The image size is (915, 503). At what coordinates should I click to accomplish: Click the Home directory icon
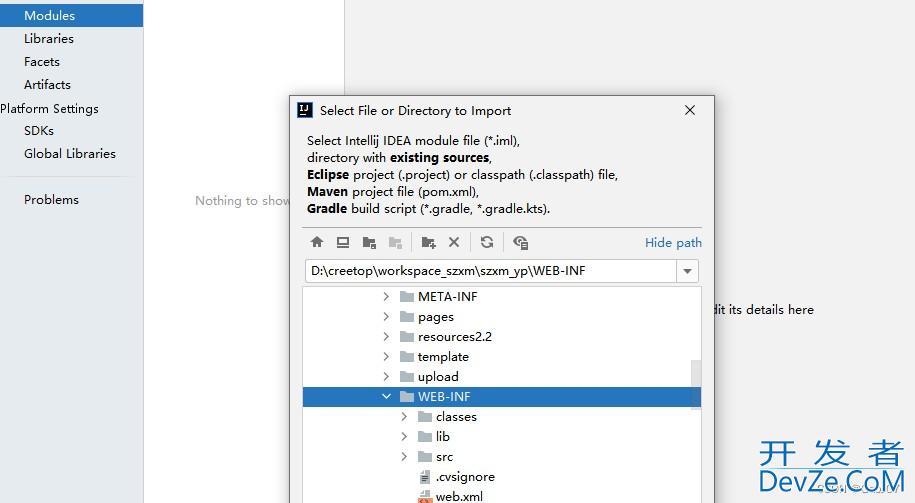pos(317,242)
